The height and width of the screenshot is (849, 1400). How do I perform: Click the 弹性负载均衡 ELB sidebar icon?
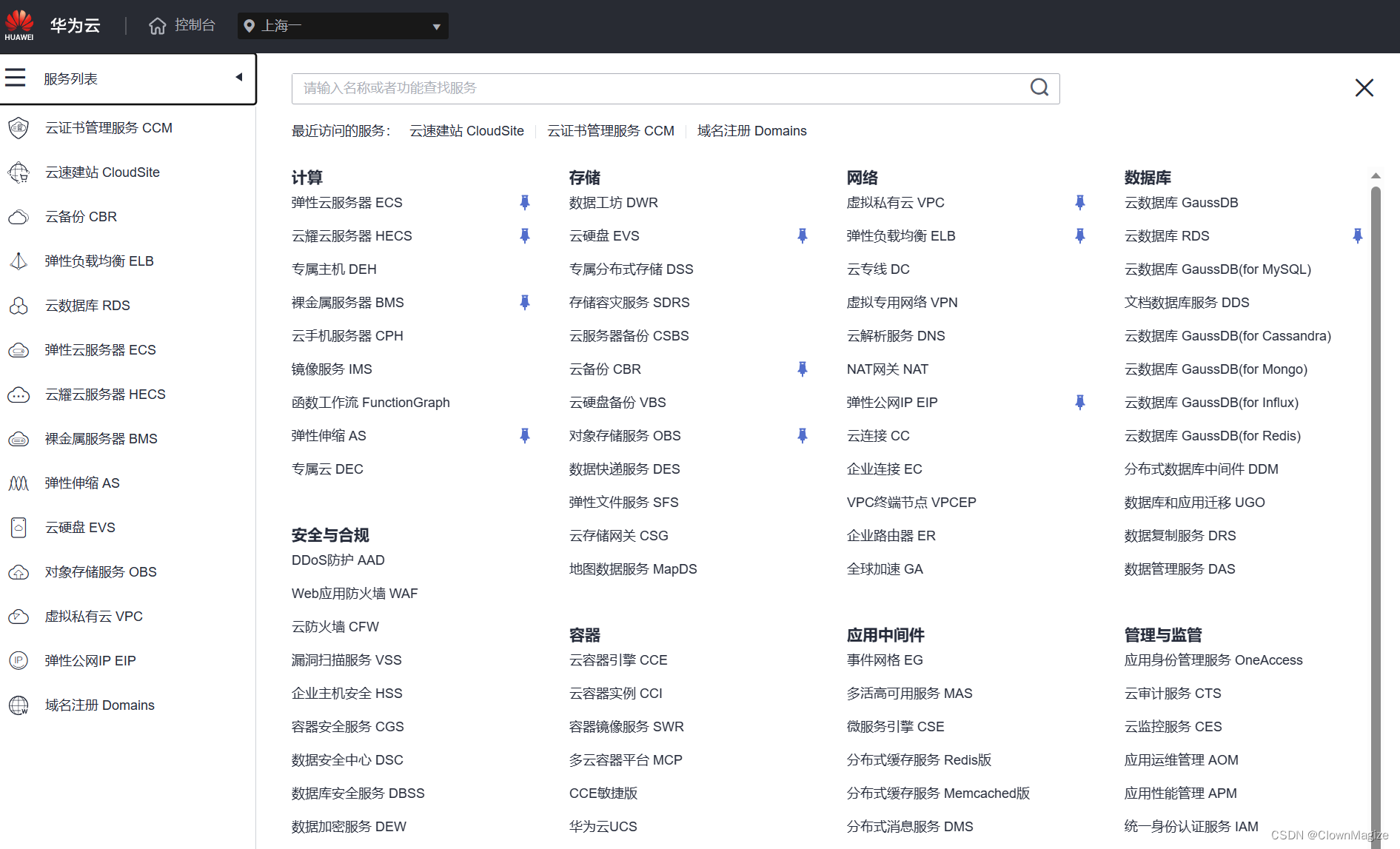point(19,261)
